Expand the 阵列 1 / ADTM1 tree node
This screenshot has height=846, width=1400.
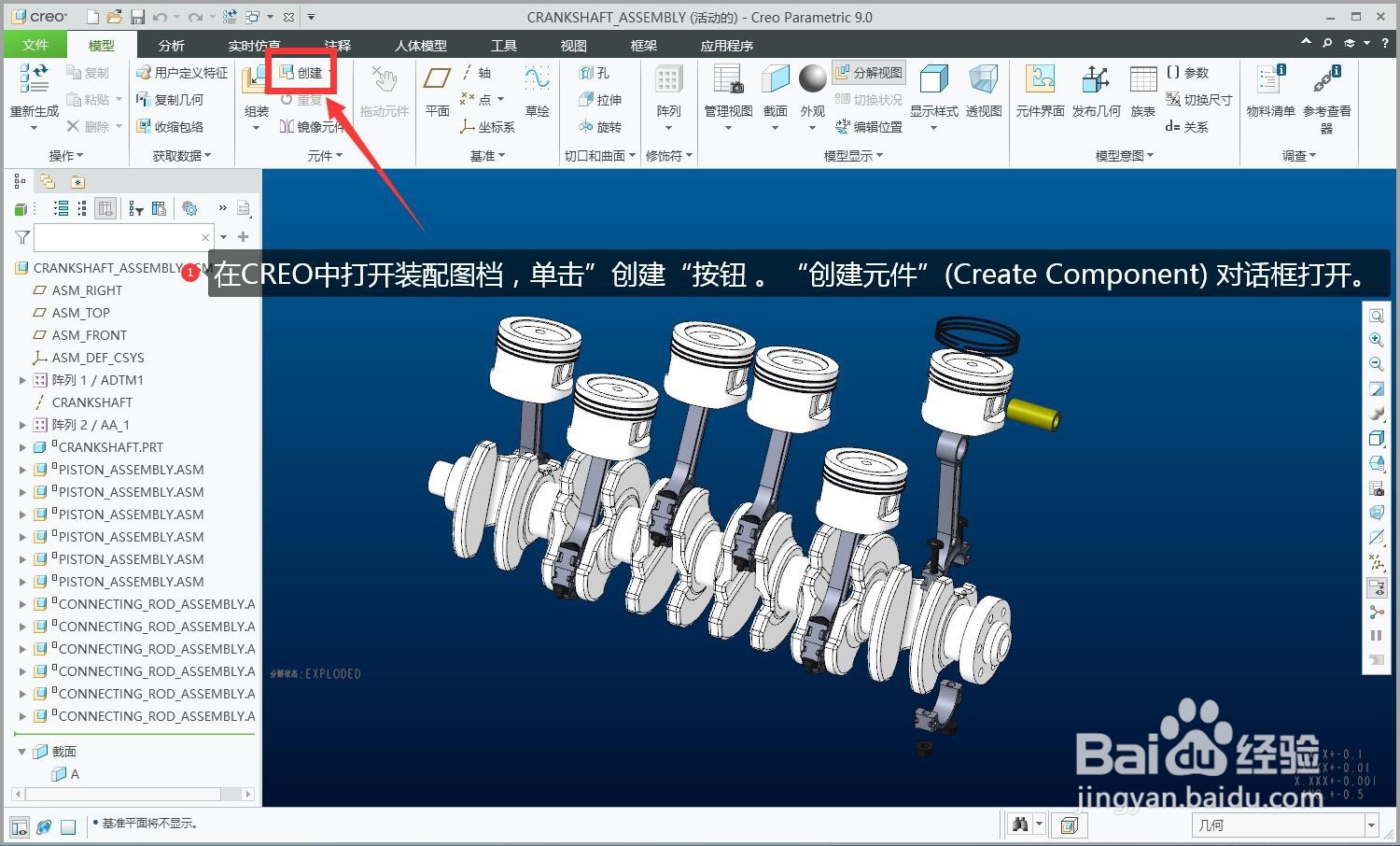(22, 380)
